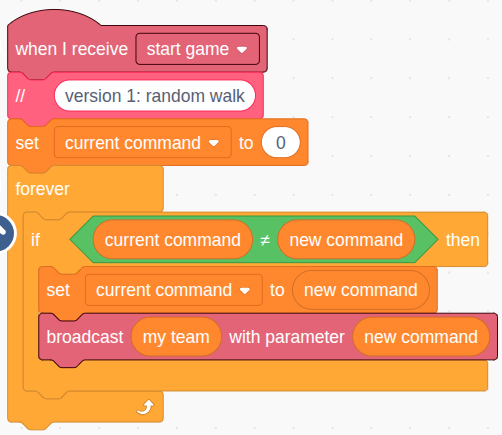The width and height of the screenshot is (502, 435).
Task: Click the value field containing 0
Action: click(281, 143)
